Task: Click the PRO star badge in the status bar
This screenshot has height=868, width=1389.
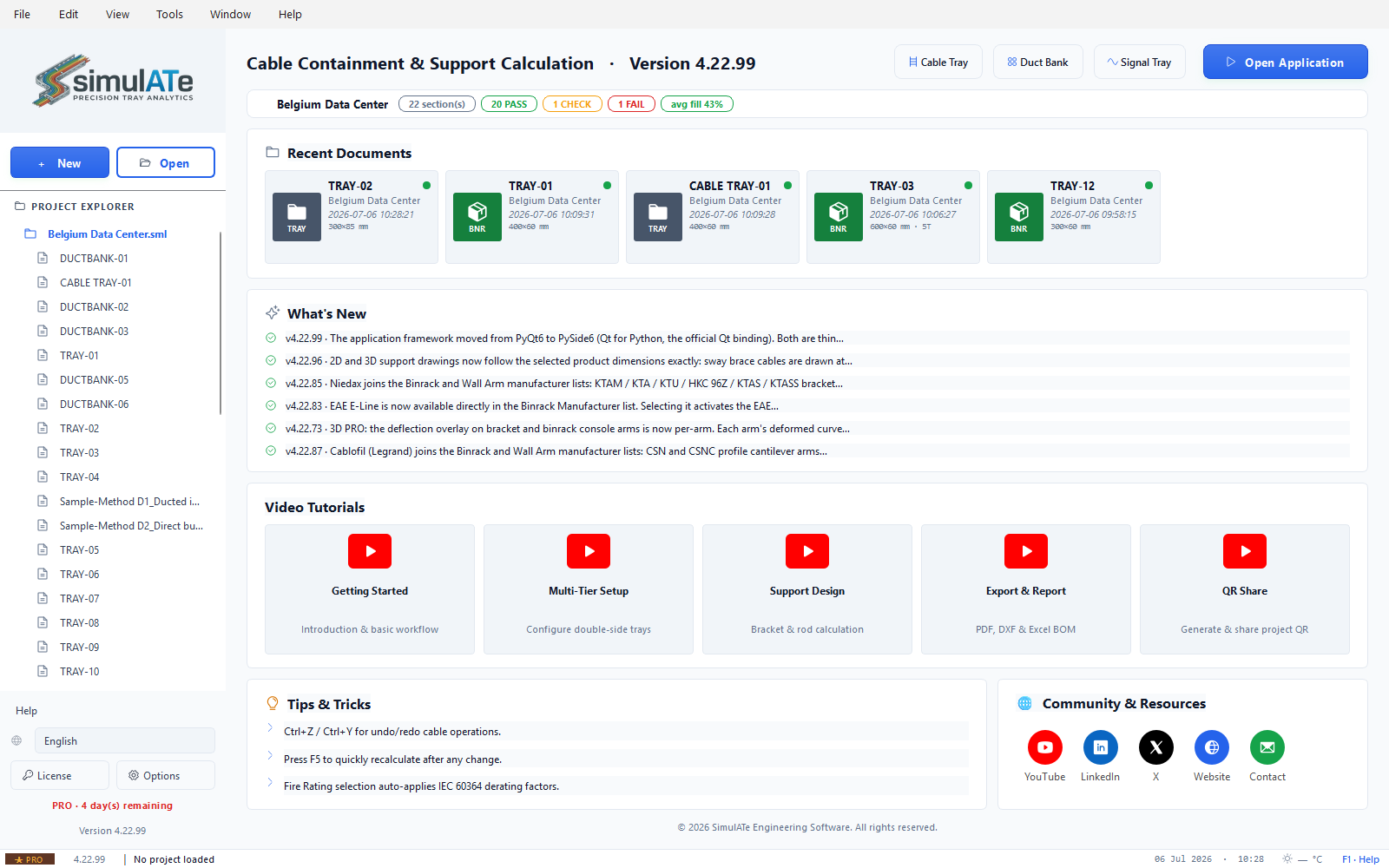Action: point(30,859)
